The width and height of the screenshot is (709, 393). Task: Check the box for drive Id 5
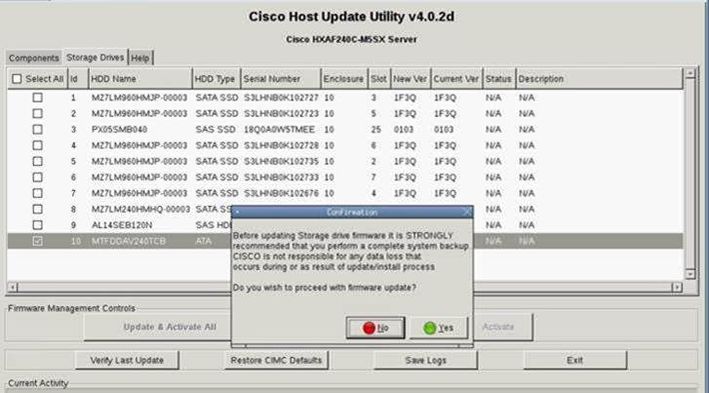click(x=38, y=161)
